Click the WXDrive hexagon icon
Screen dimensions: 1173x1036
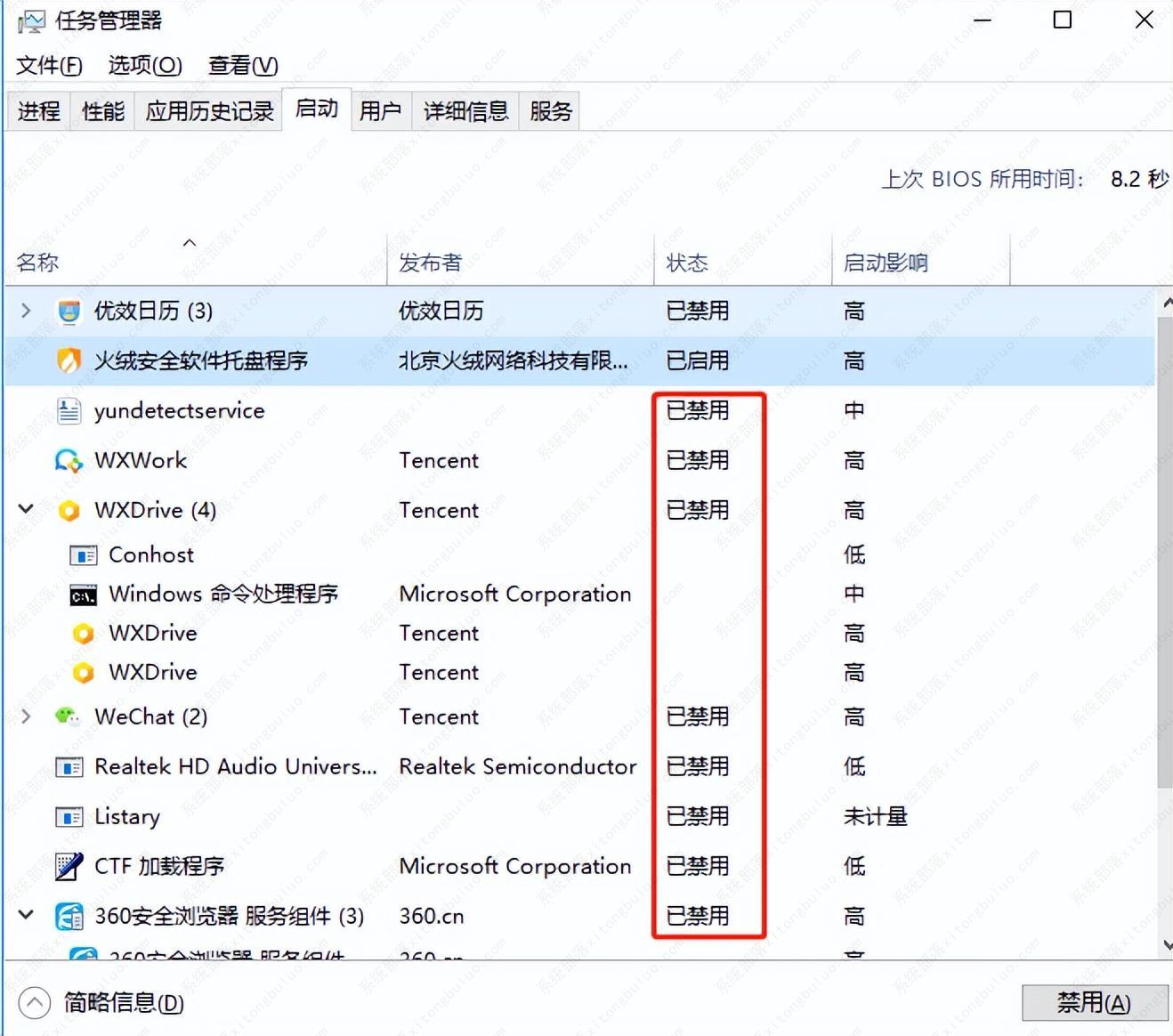click(68, 510)
